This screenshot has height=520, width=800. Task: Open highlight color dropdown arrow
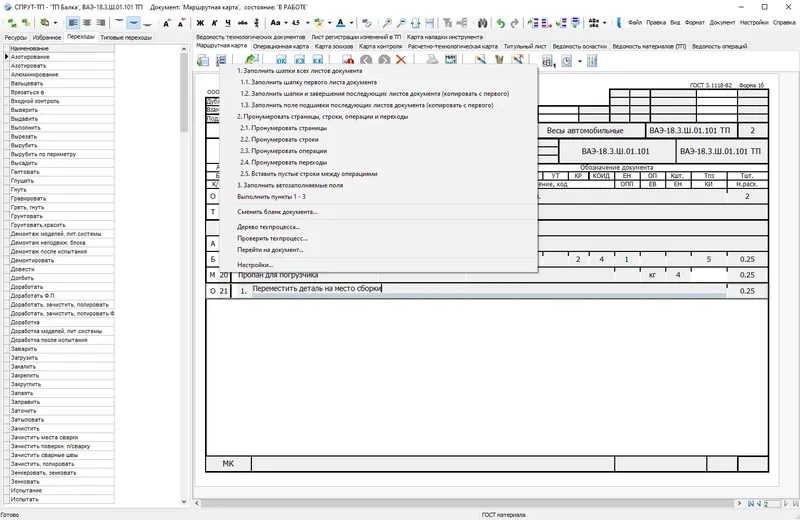tap(329, 23)
